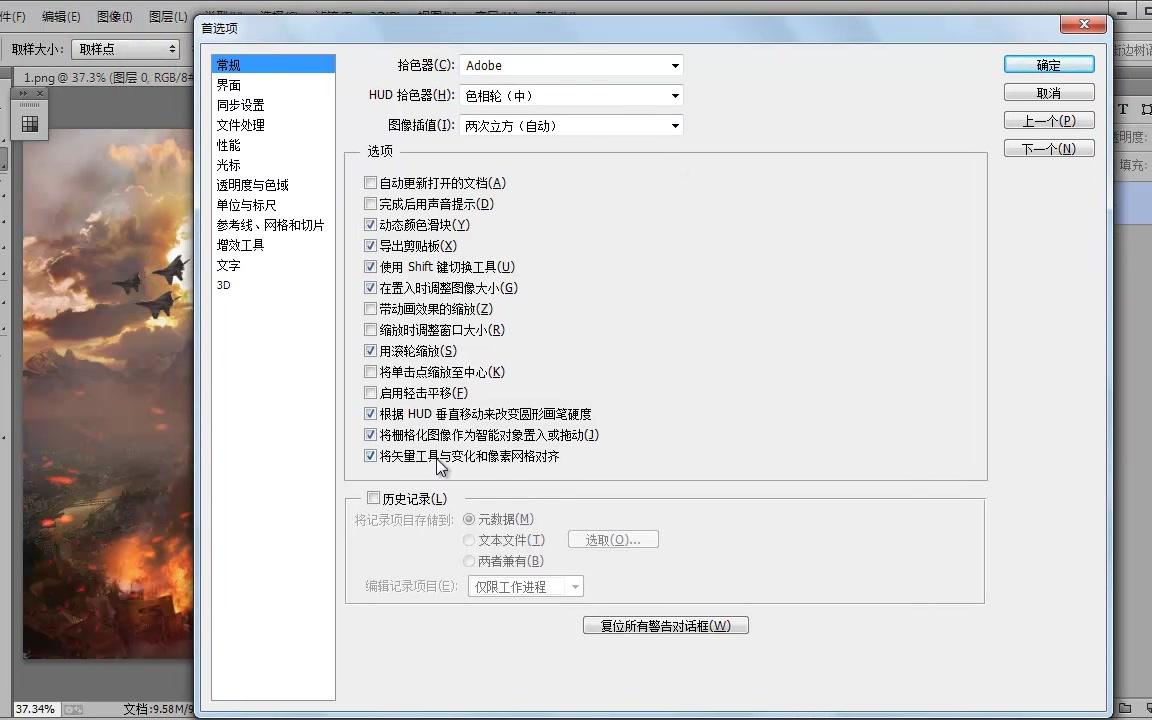This screenshot has height=720, width=1152.
Task: Select 性能 in the preferences sidebar list
Action: 228,144
